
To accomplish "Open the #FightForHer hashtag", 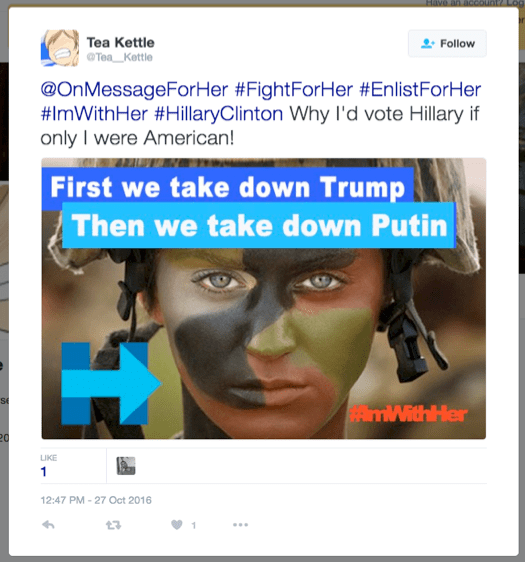I will pyautogui.click(x=293, y=89).
